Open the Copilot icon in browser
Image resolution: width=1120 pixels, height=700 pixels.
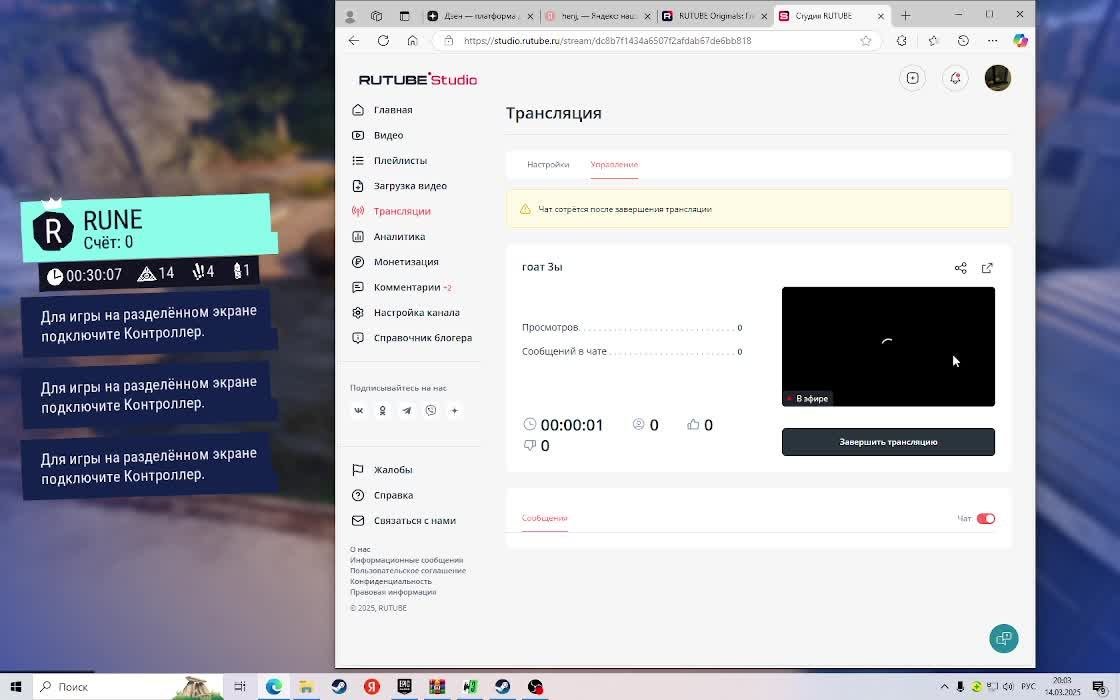(1021, 41)
